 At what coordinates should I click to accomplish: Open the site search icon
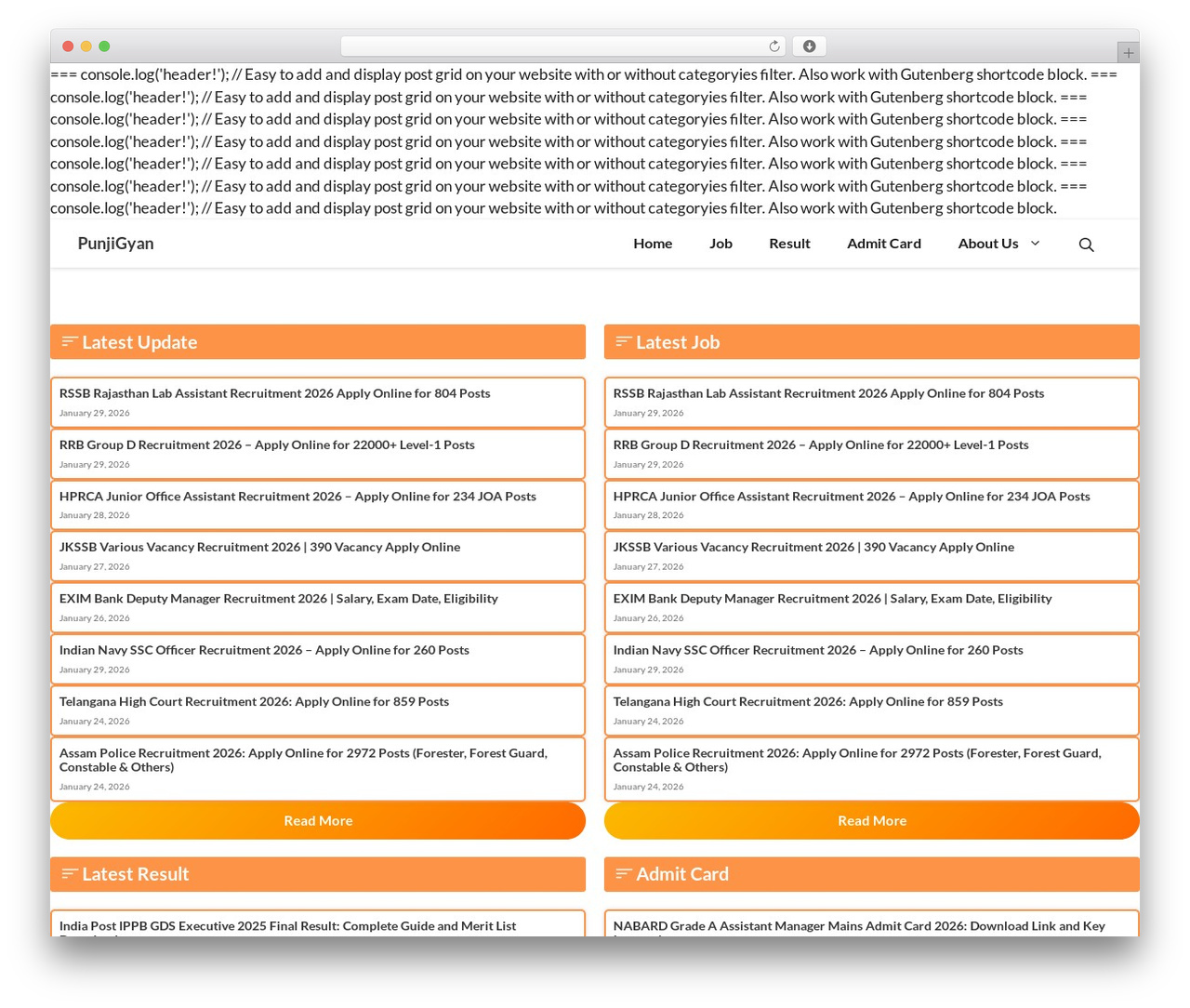click(x=1086, y=245)
